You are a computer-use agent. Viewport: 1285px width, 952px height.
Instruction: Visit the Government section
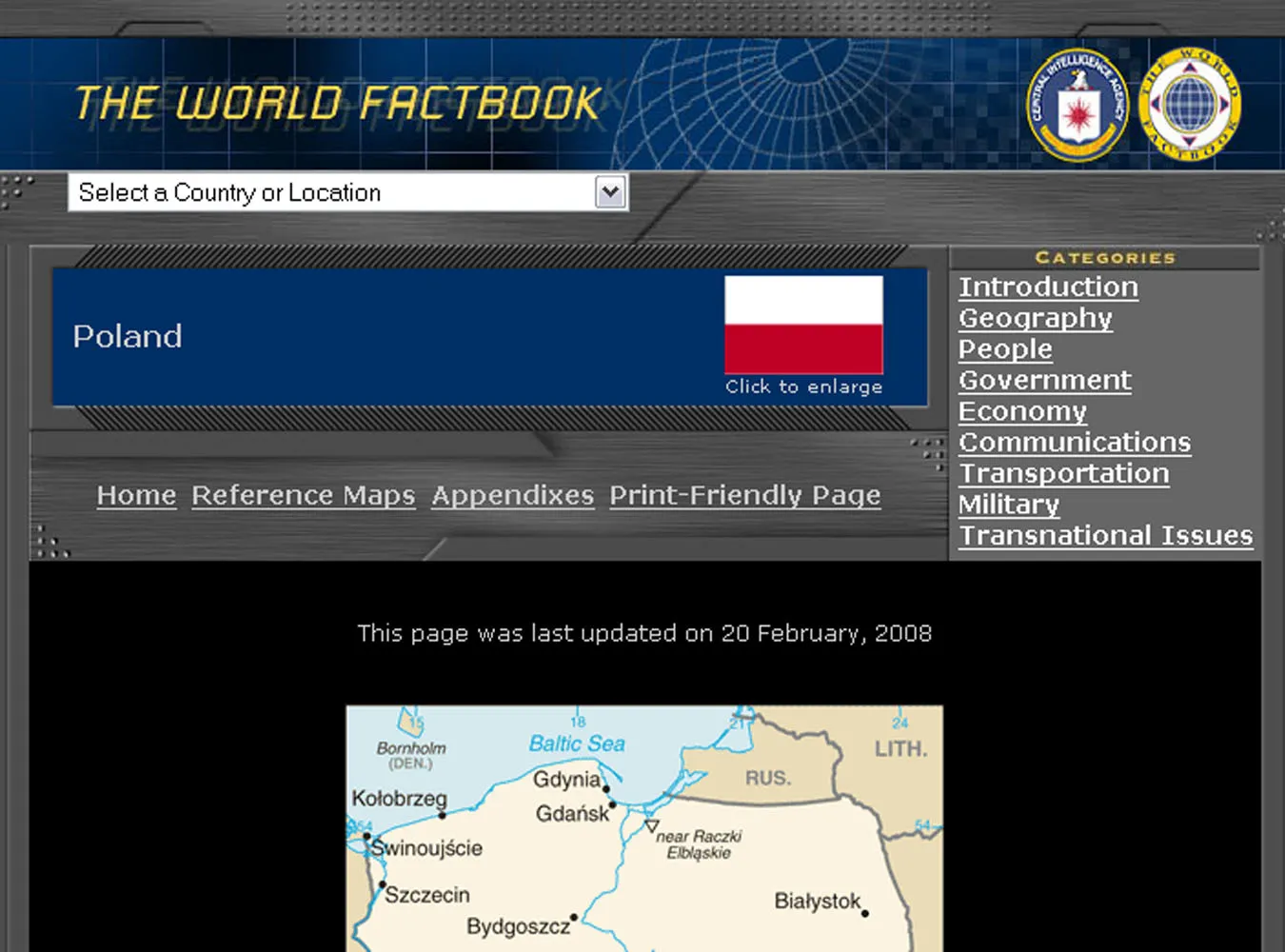1044,380
